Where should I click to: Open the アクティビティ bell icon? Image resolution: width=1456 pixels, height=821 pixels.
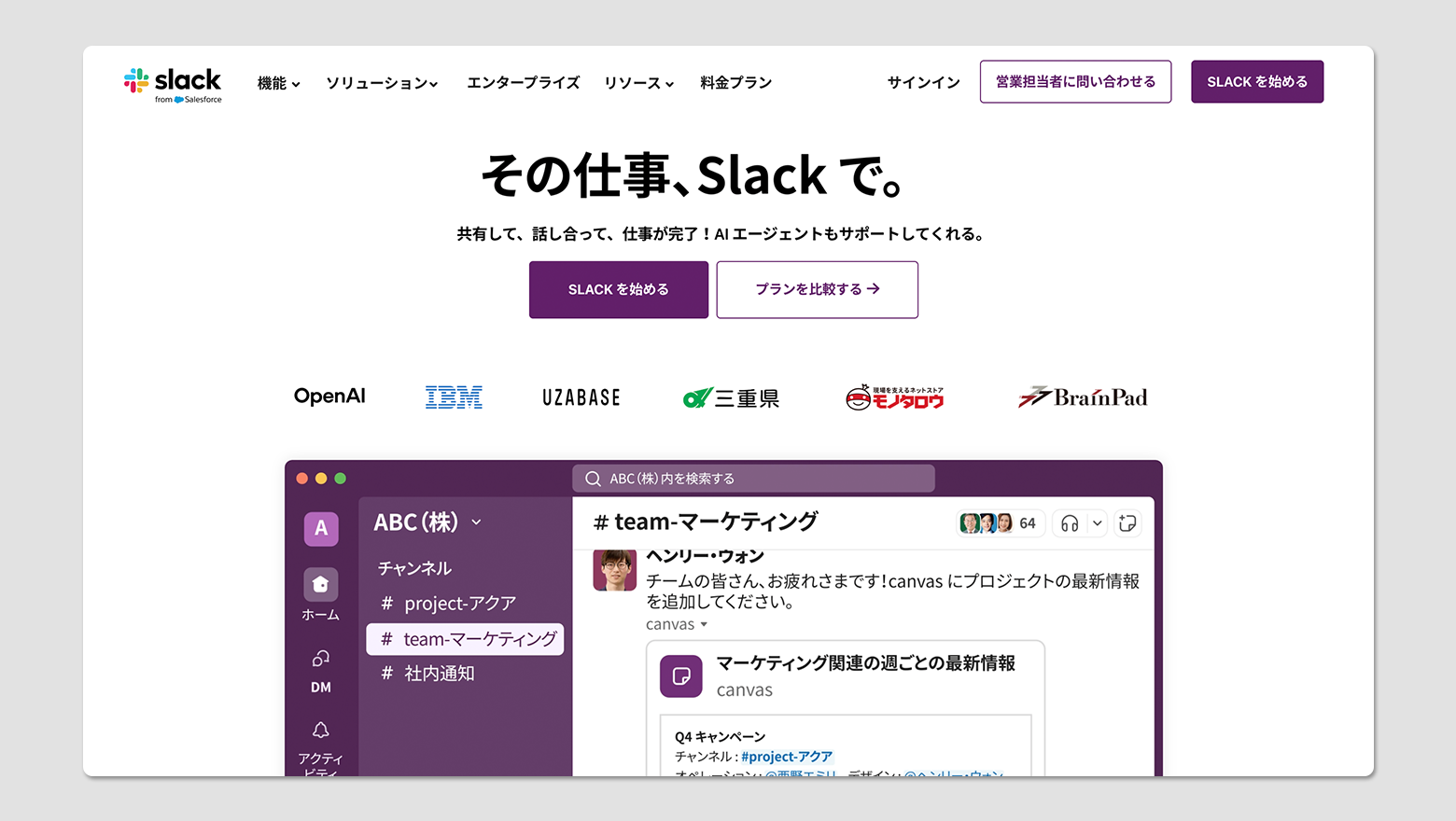[x=321, y=730]
